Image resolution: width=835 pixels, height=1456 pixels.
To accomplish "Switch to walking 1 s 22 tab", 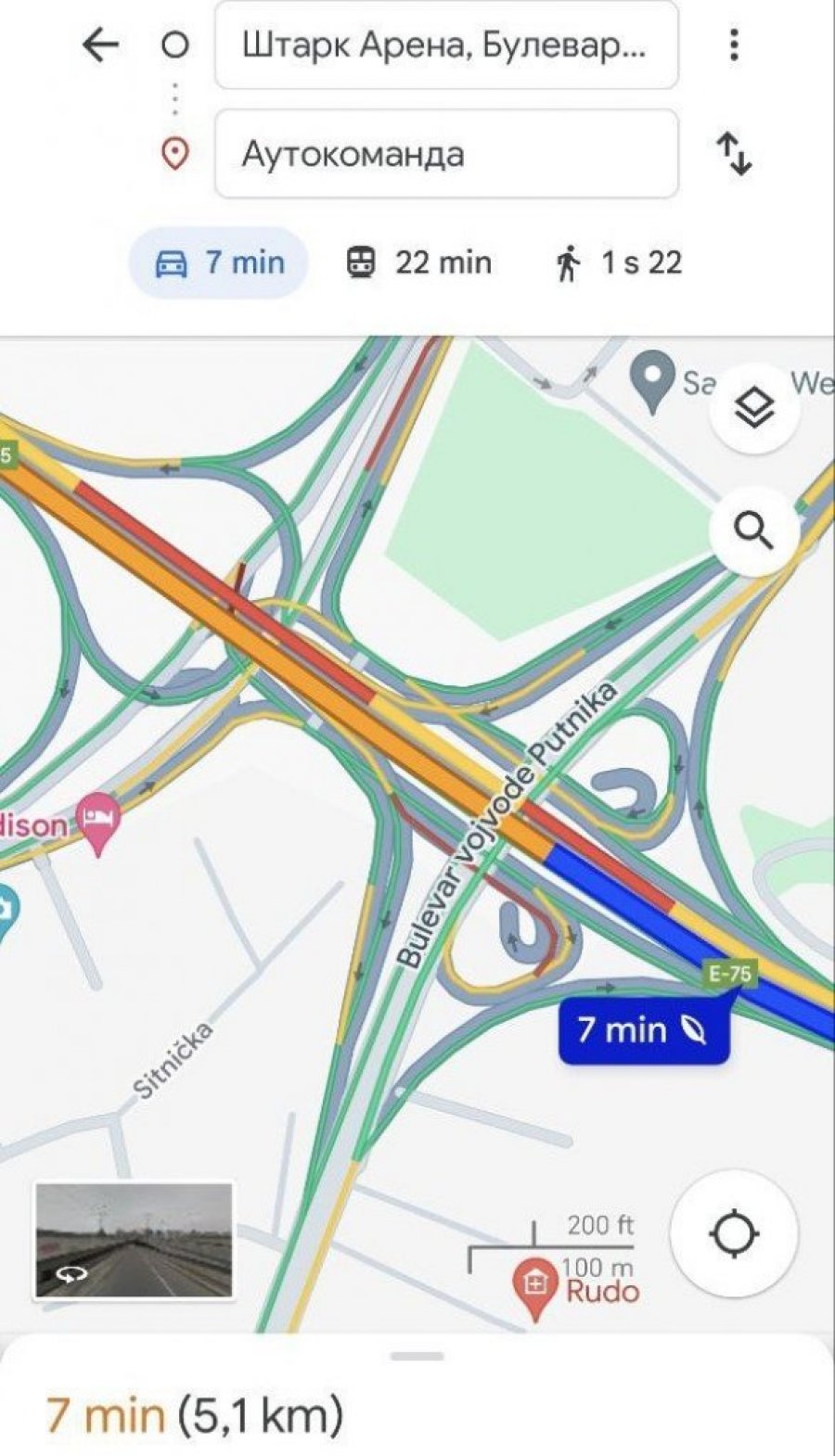I will [618, 262].
